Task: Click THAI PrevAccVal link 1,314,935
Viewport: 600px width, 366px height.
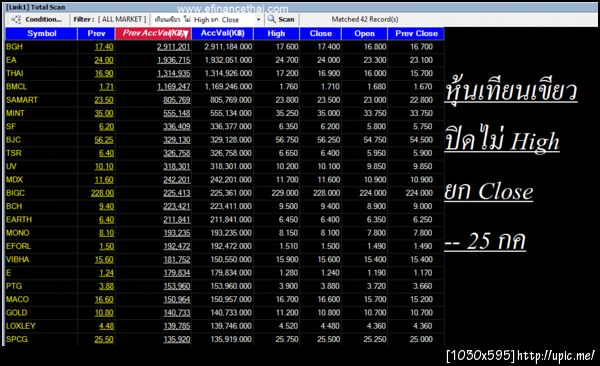Action: [x=174, y=73]
